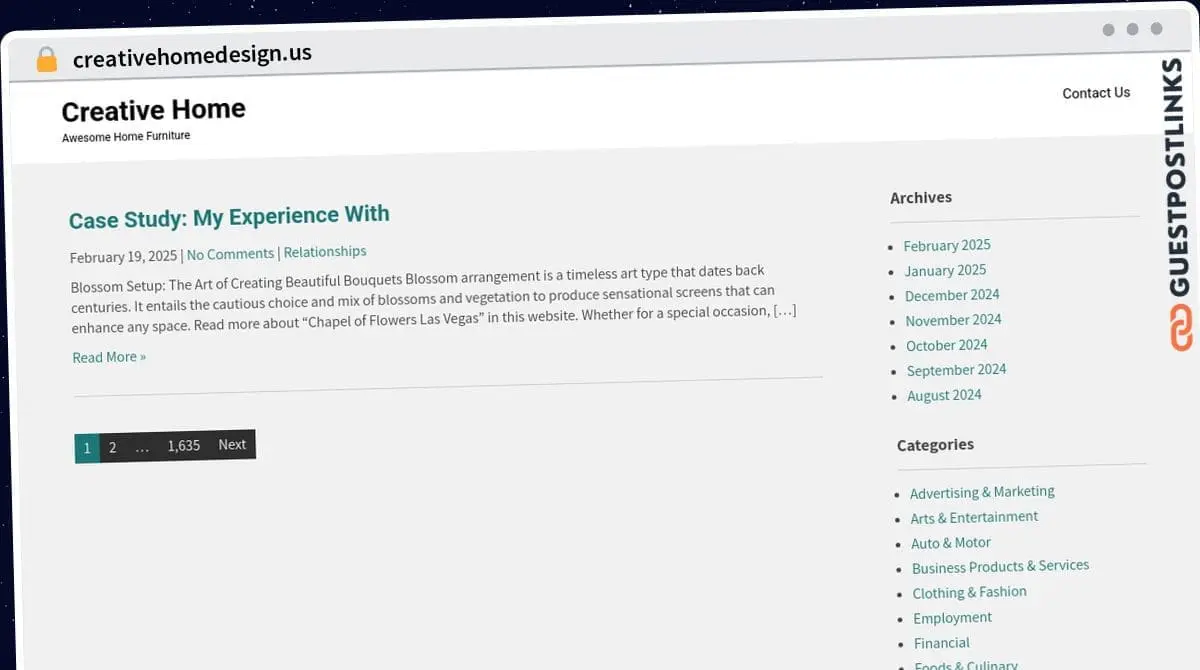This screenshot has width=1200, height=670.
Task: Click the padlock icon in address bar
Action: [46, 60]
